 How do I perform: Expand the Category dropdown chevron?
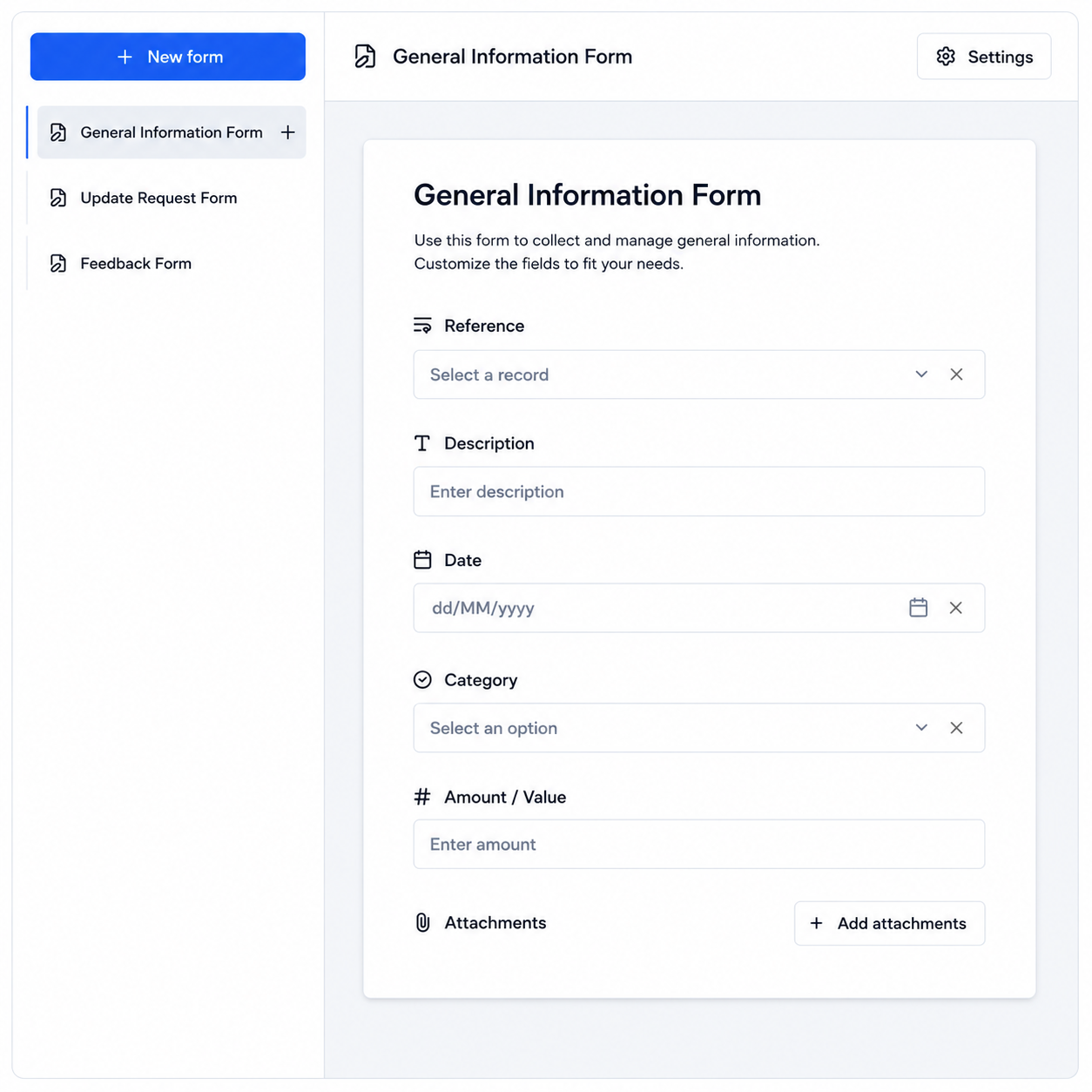click(921, 728)
